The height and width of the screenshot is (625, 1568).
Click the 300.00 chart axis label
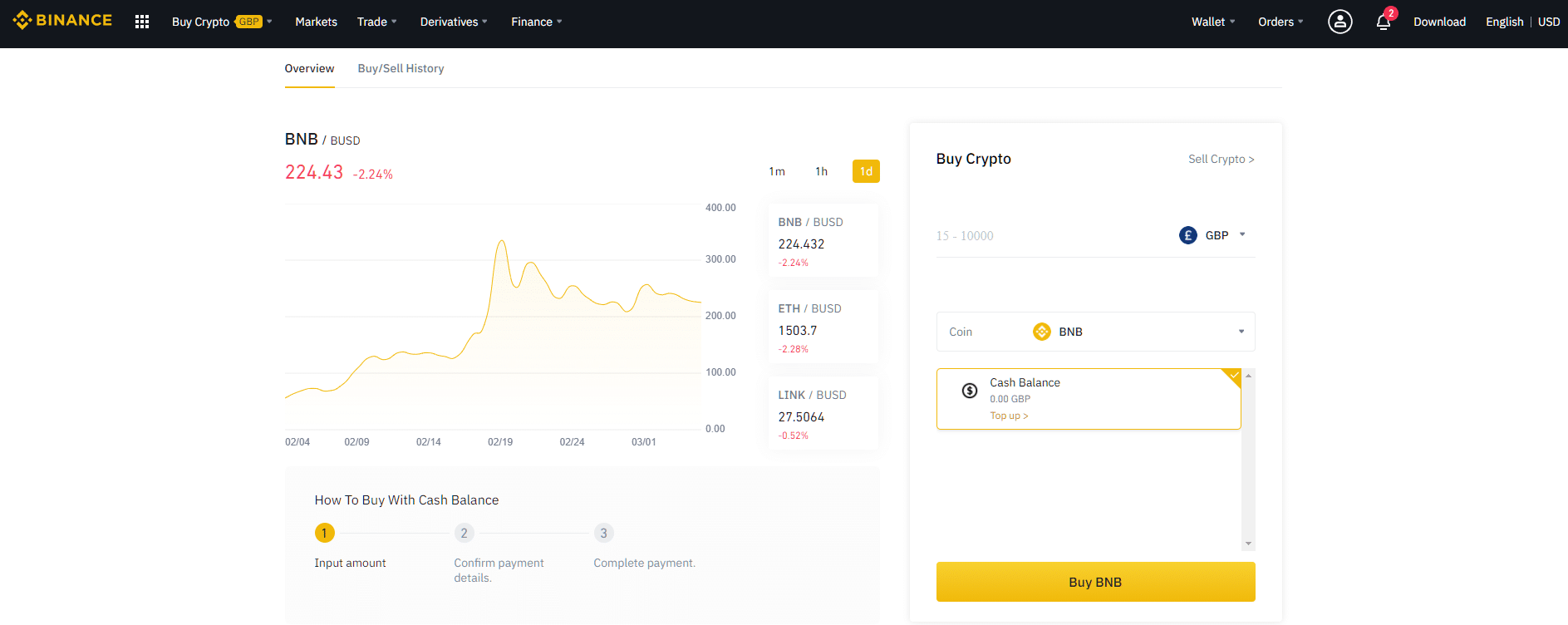coord(720,259)
